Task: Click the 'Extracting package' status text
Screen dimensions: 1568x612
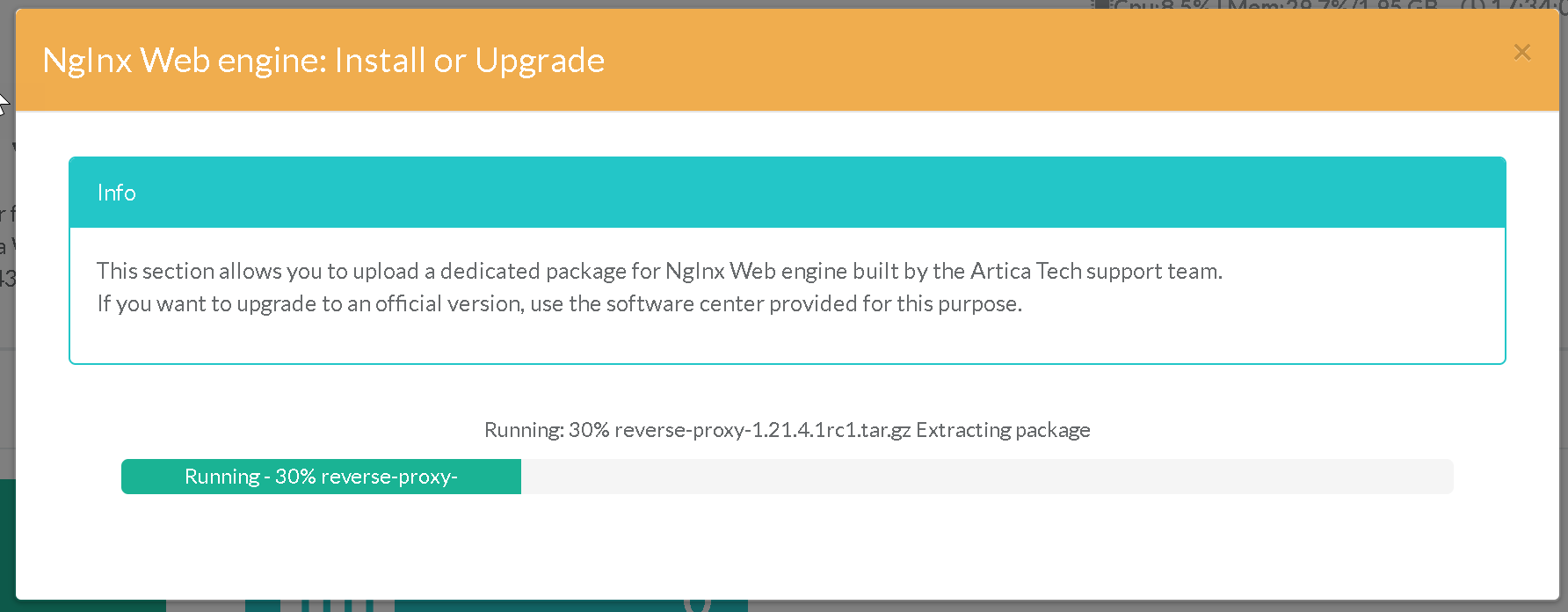Action: (x=1003, y=430)
